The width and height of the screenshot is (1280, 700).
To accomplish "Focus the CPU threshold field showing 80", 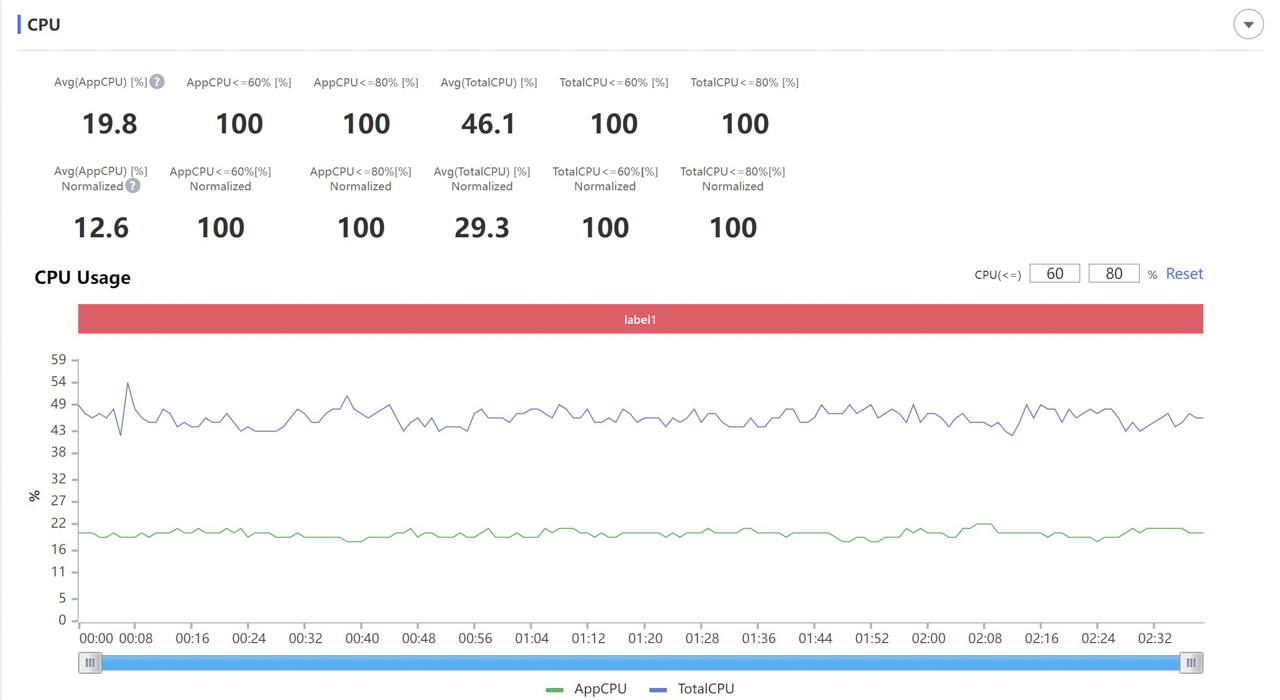I will (1113, 274).
